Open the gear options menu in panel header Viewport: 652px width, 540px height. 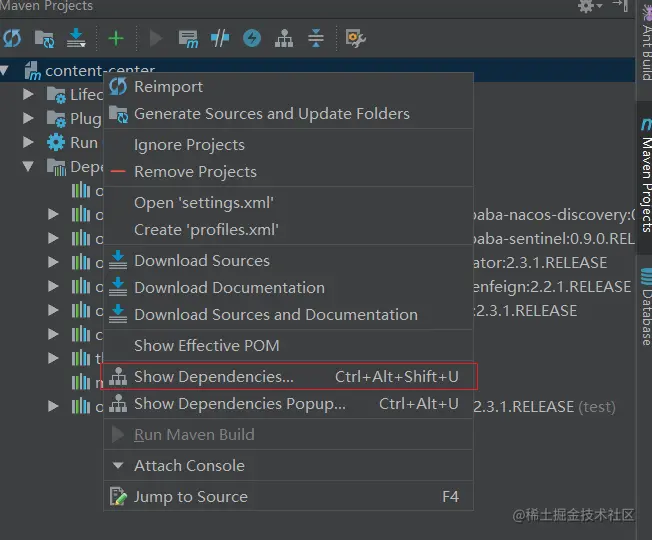[x=590, y=6]
